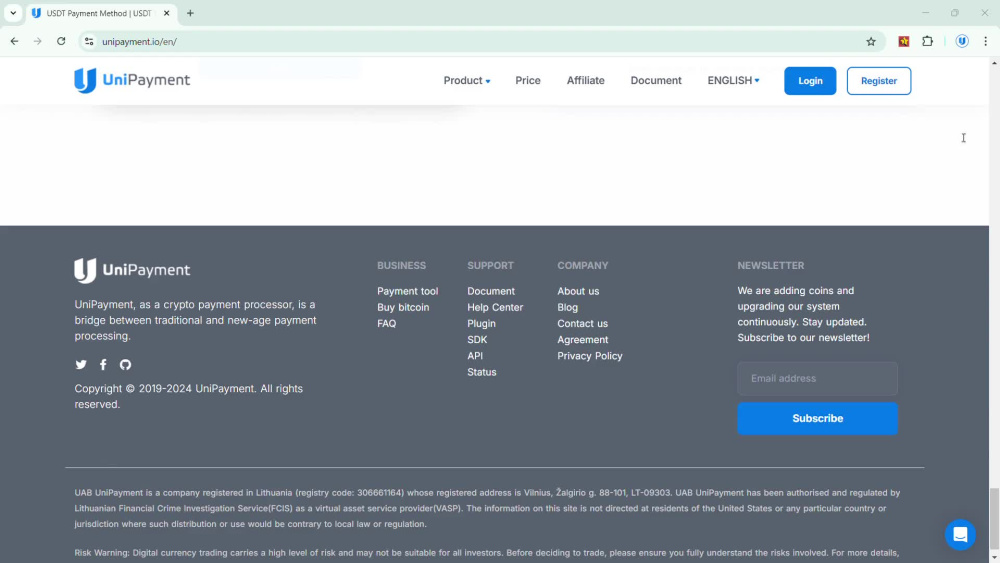
Task: Open the Price page
Action: point(527,80)
